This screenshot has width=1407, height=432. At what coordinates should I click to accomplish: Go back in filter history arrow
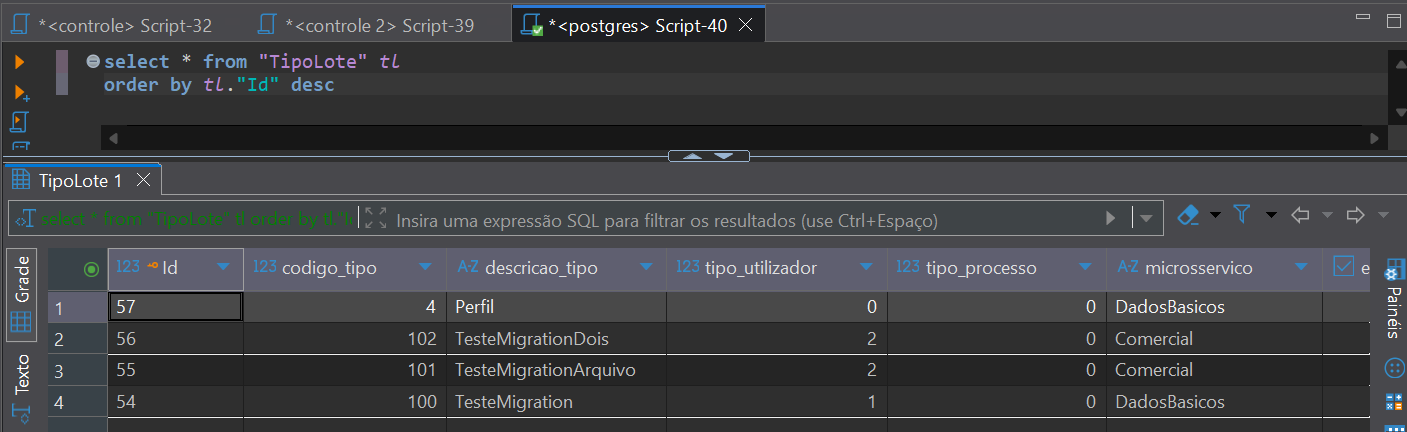pos(1301,215)
